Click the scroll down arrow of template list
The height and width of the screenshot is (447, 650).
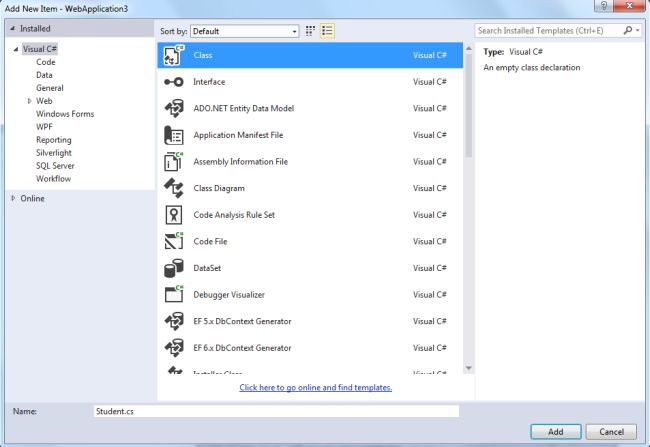tap(468, 368)
